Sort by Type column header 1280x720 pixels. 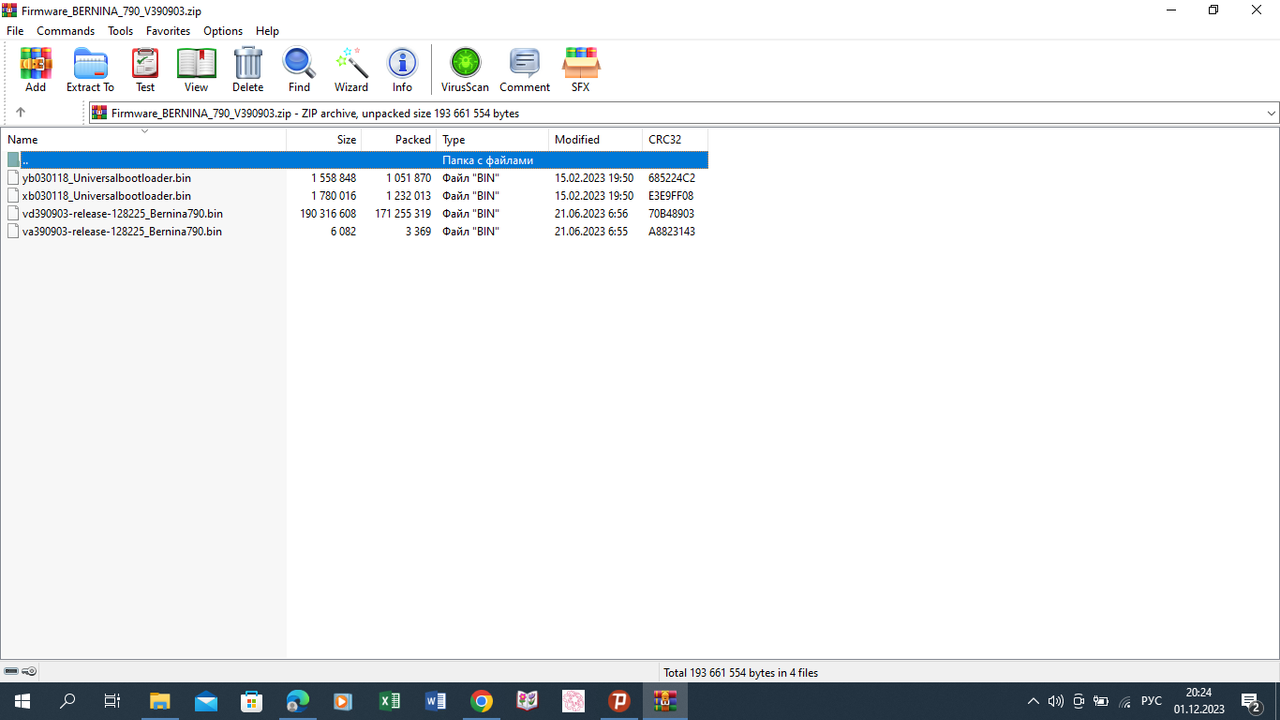[x=493, y=140]
